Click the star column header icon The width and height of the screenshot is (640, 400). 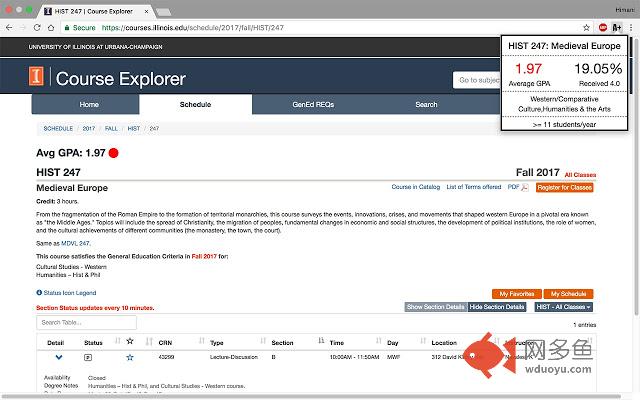click(130, 341)
